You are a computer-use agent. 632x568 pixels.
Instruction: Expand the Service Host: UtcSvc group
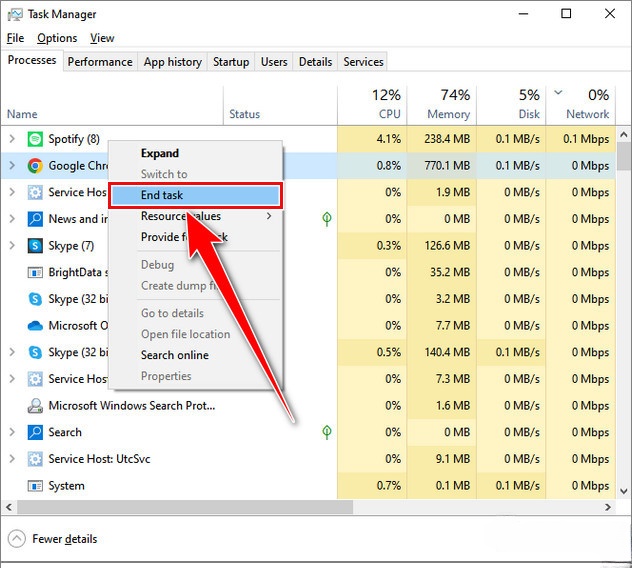click(x=12, y=458)
